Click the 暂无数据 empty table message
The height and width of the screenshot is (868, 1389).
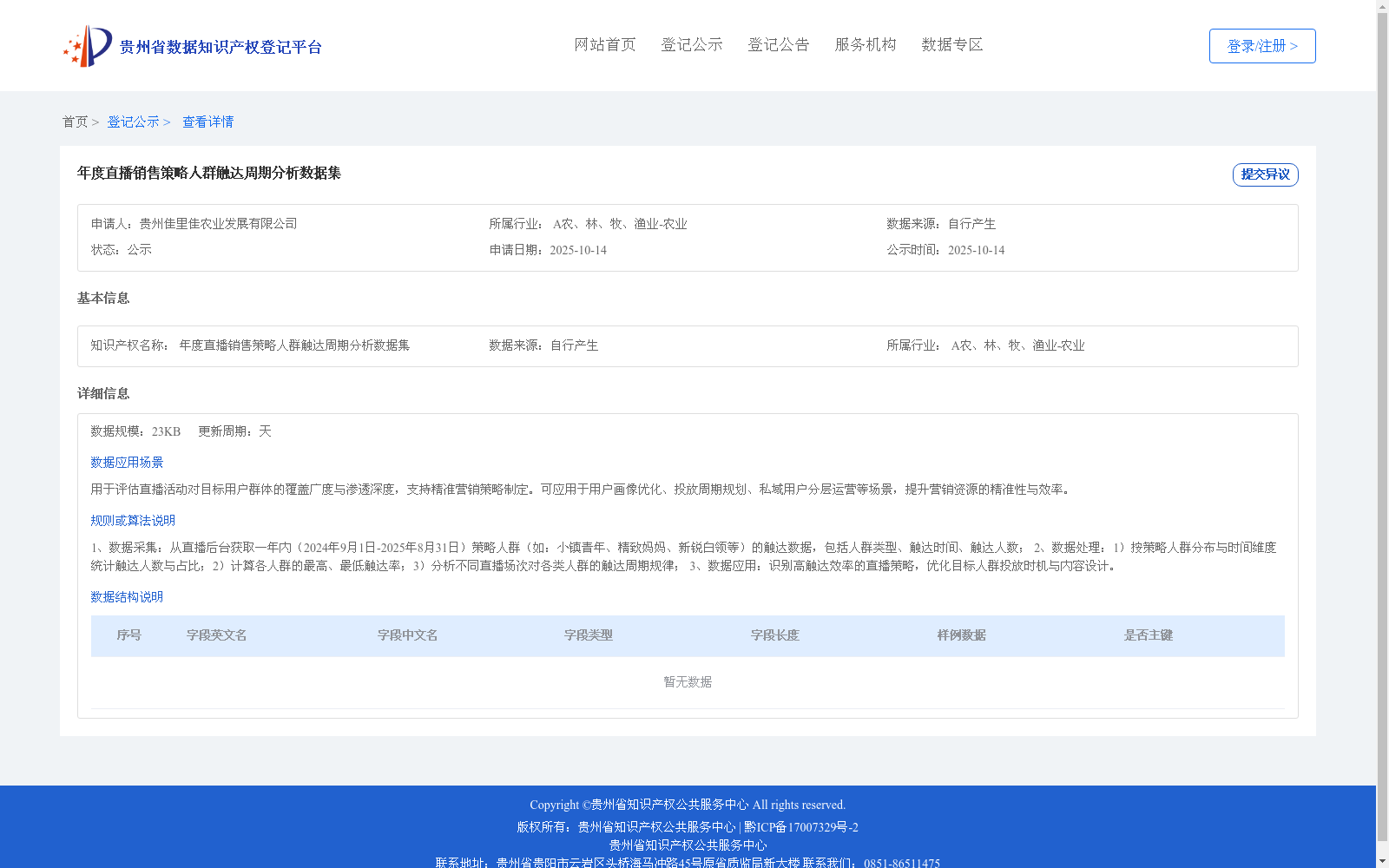tap(688, 682)
